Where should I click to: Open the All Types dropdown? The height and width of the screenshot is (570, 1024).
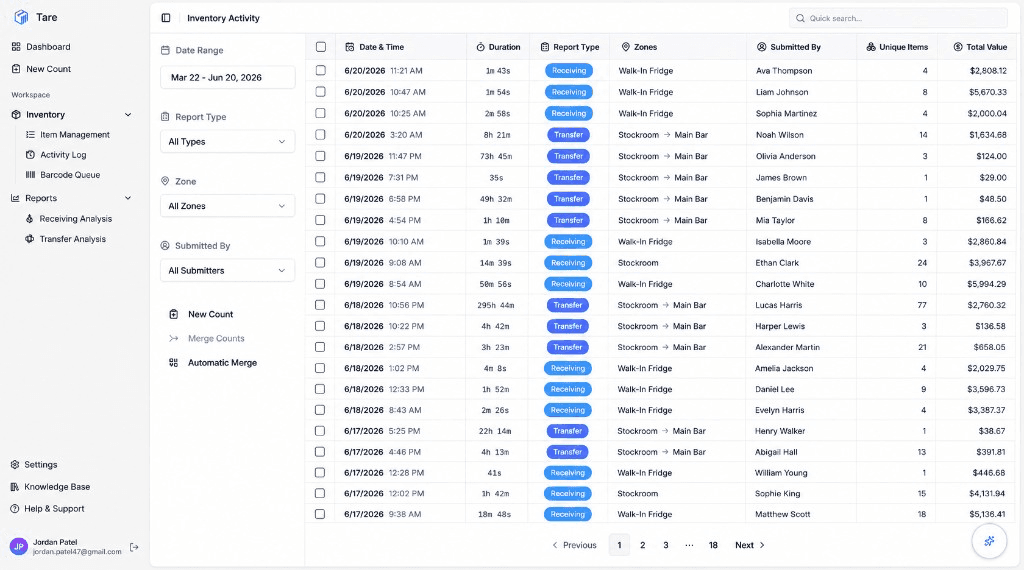tap(227, 142)
